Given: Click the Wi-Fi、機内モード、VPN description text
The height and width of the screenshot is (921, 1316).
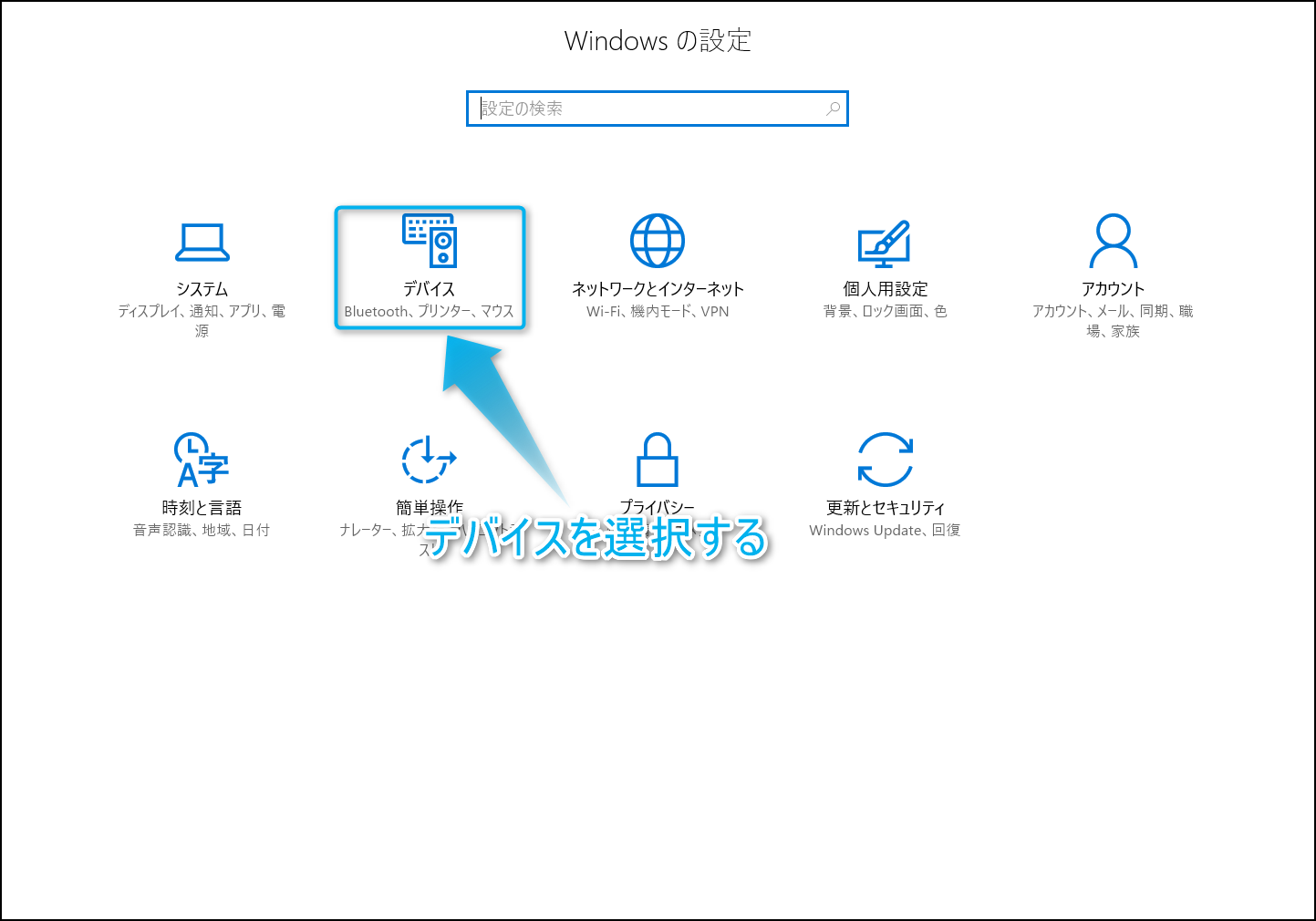Looking at the screenshot, I should 658,312.
